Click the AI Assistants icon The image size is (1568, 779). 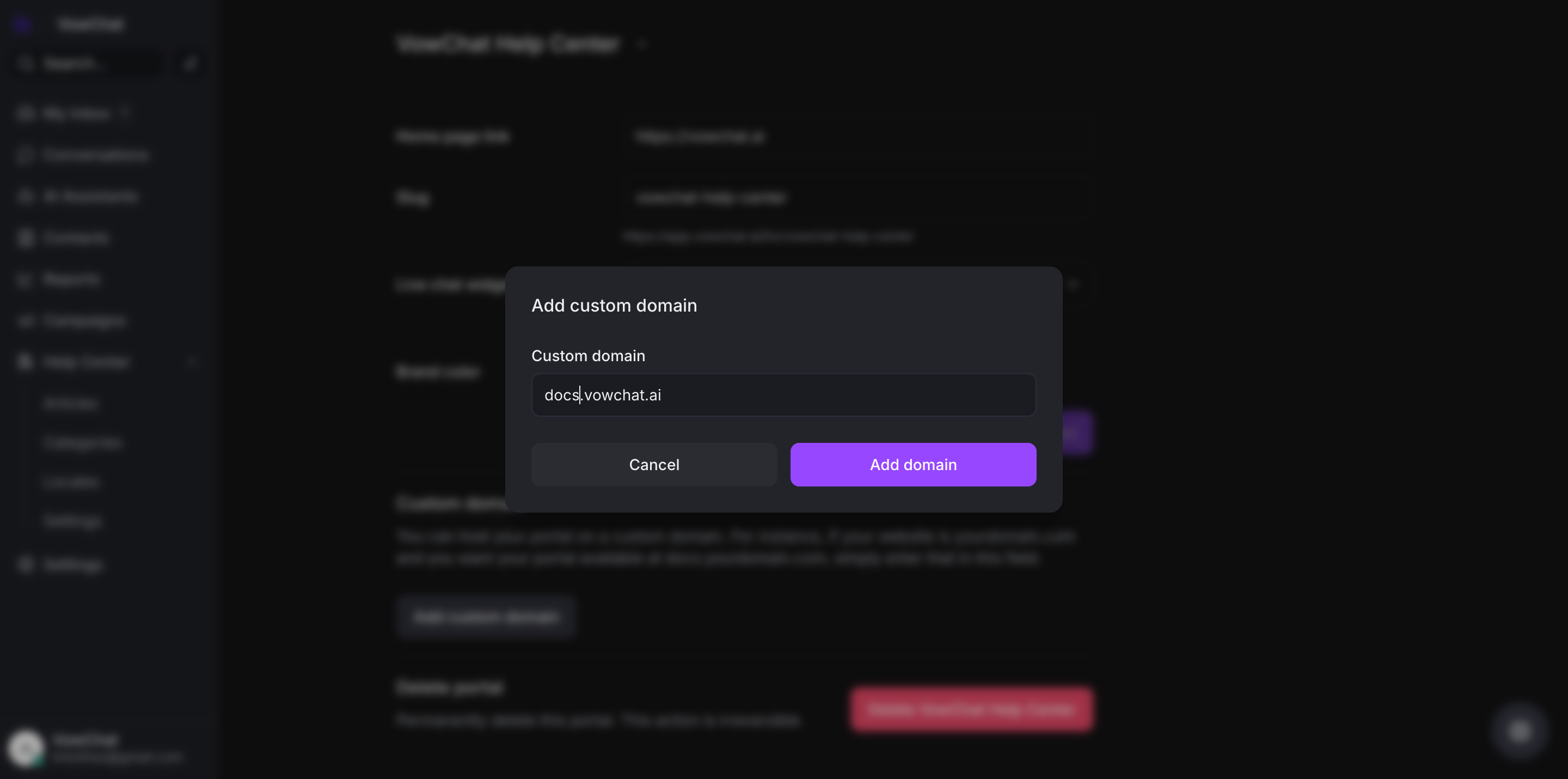click(25, 196)
